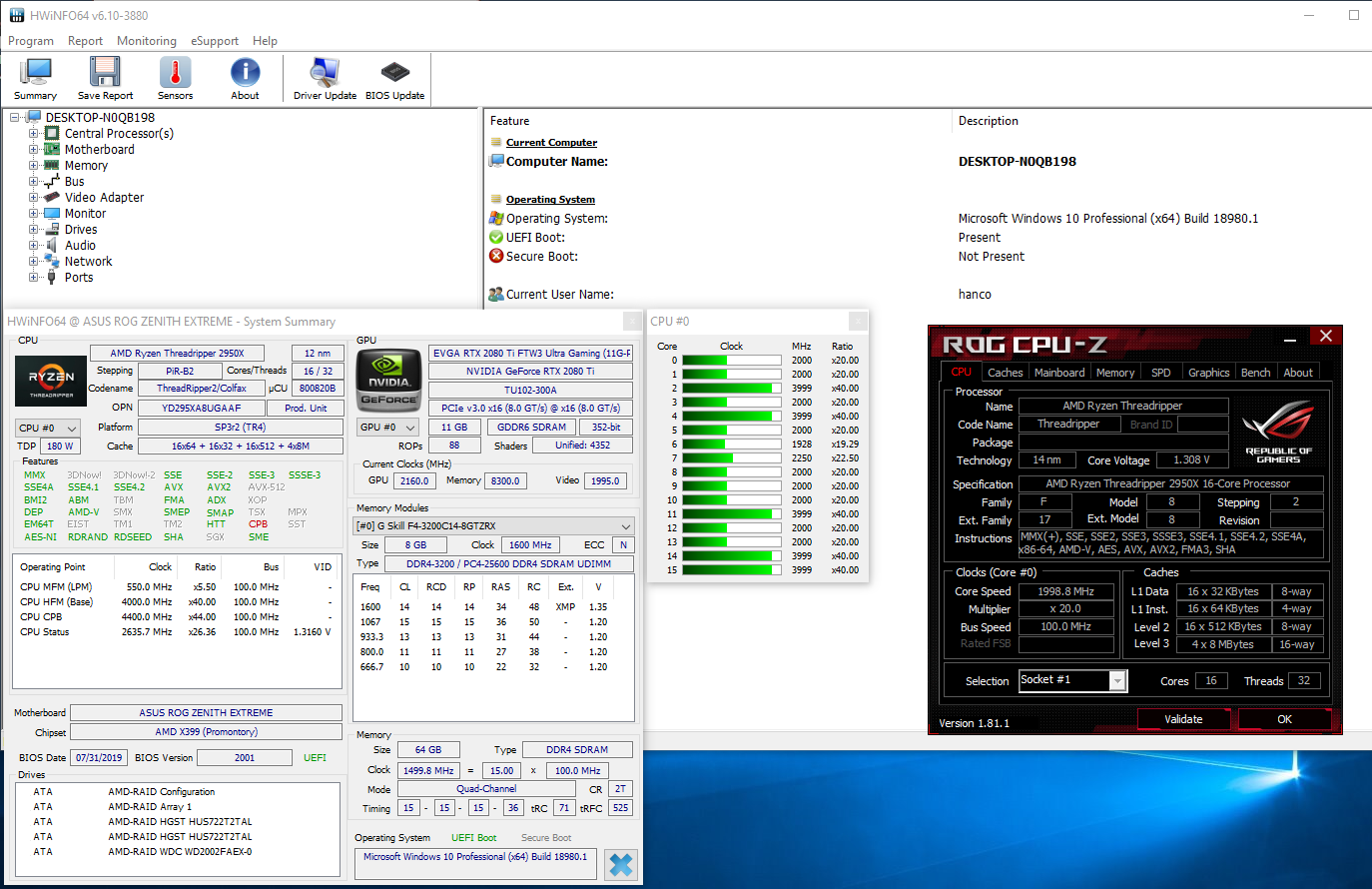Select the Ports tree icon

[x=52, y=277]
